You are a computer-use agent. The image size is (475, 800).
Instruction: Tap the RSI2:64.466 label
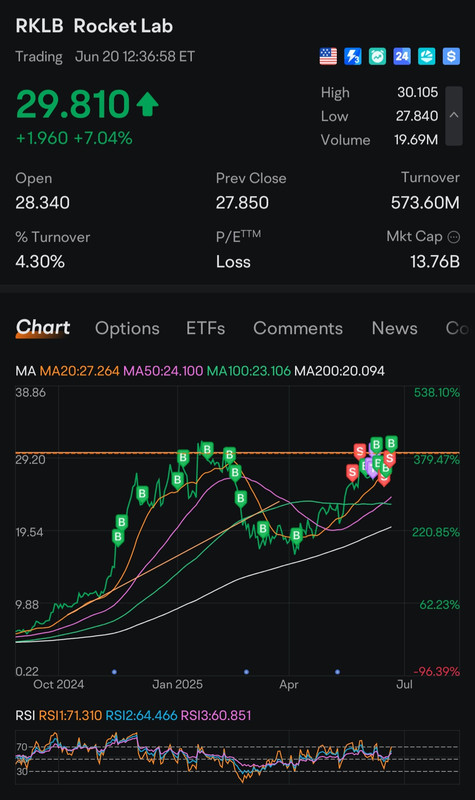pos(141,715)
